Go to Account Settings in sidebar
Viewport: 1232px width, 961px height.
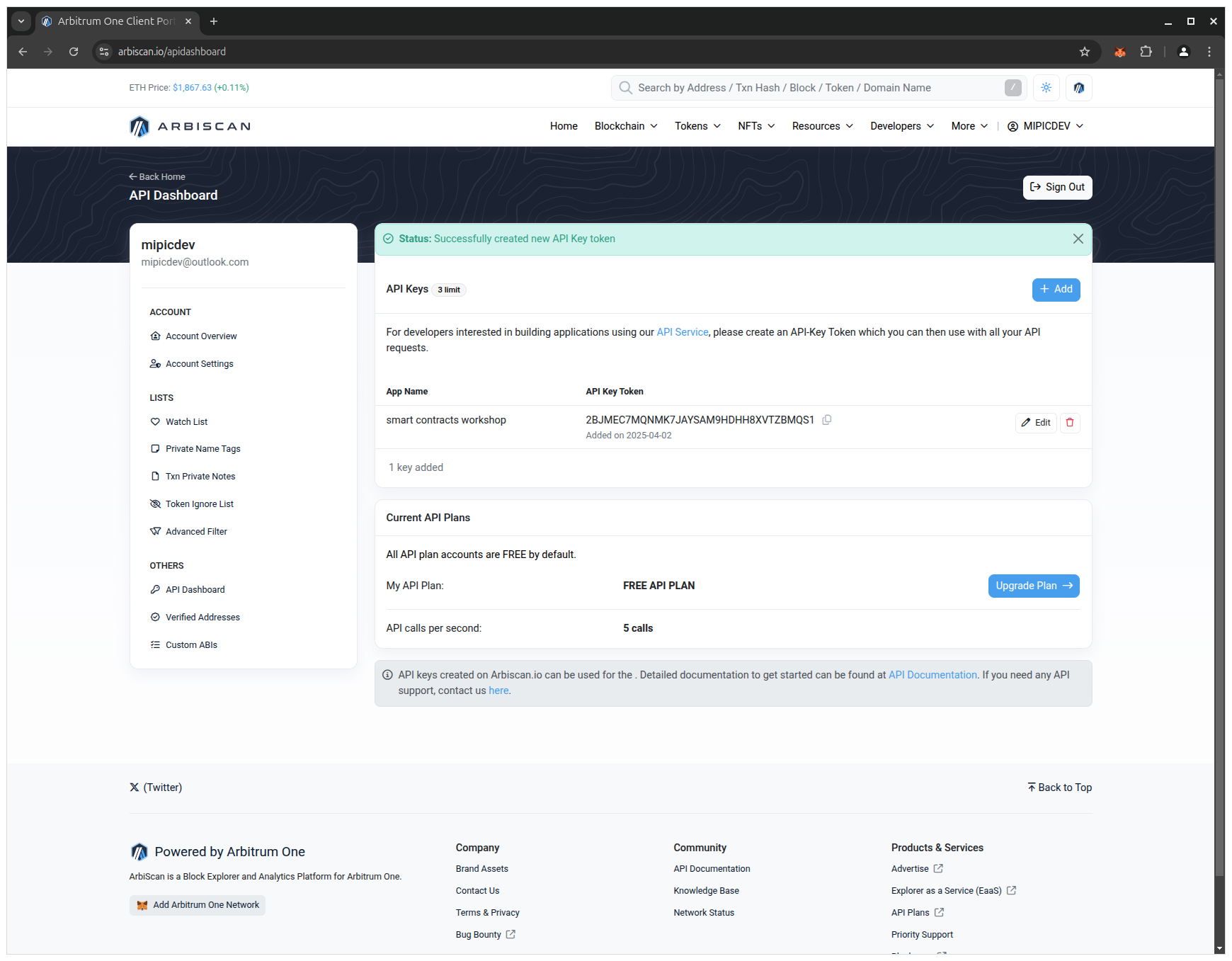pos(199,364)
